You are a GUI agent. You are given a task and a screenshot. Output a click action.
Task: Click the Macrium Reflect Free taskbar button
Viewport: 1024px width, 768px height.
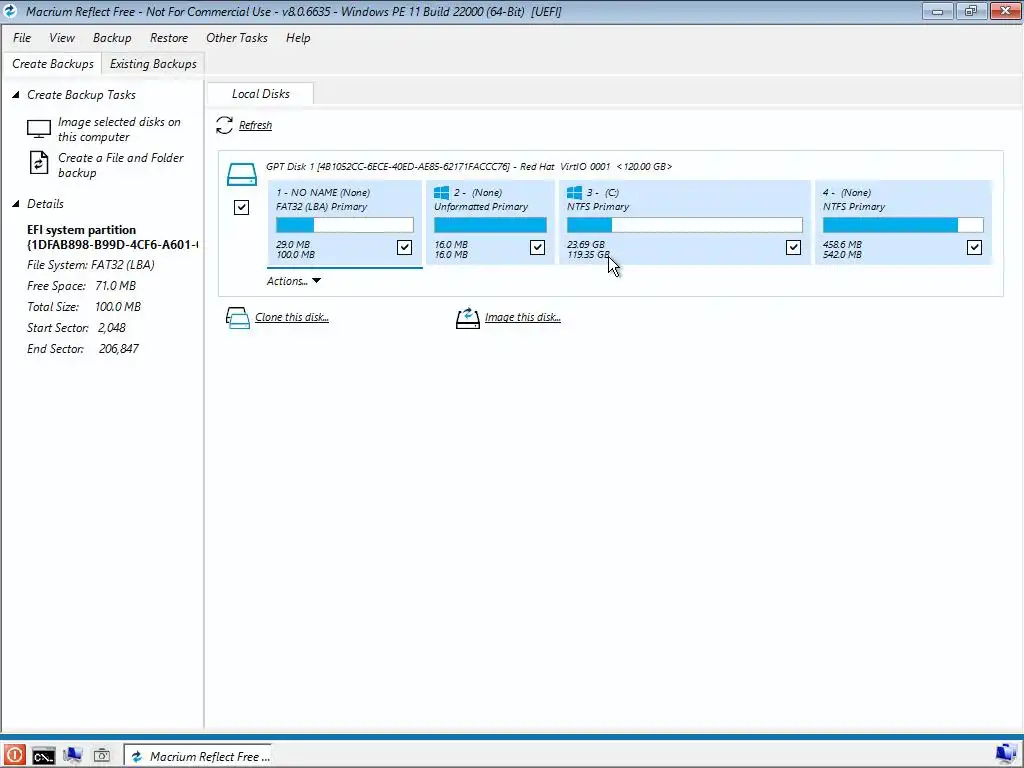coord(198,756)
